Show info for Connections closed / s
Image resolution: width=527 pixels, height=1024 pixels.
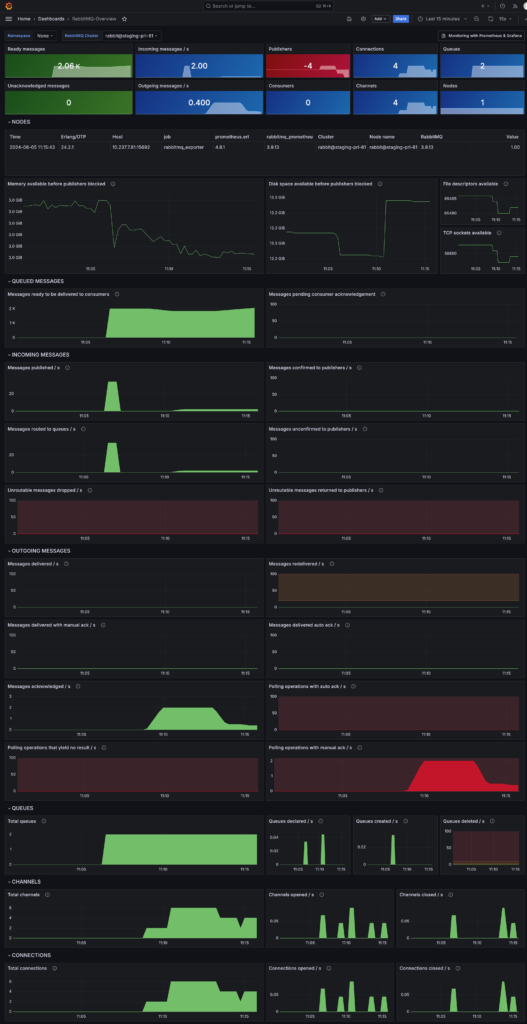pos(457,968)
